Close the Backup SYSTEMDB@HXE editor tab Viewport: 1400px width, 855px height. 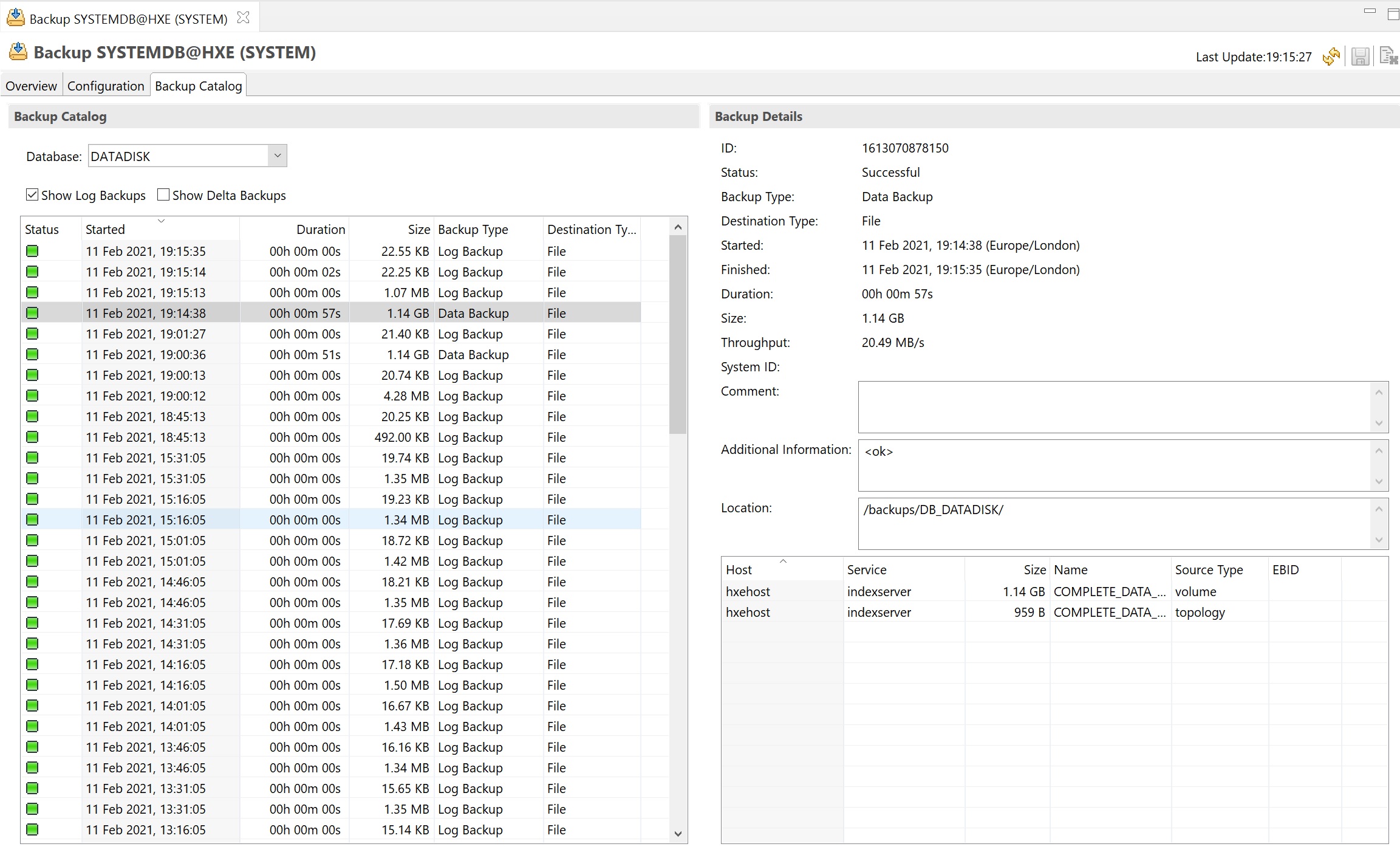click(x=243, y=18)
